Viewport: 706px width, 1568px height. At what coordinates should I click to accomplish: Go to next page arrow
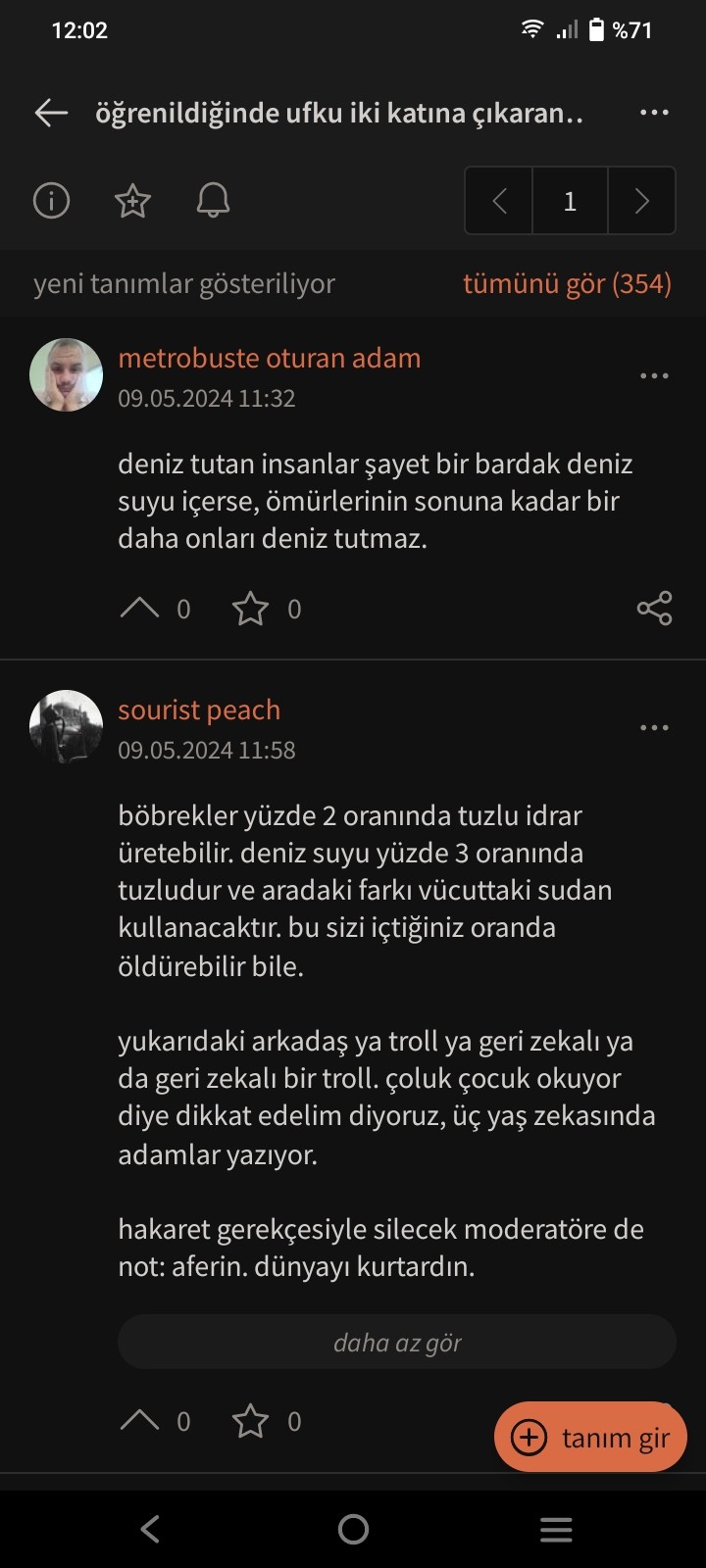642,201
